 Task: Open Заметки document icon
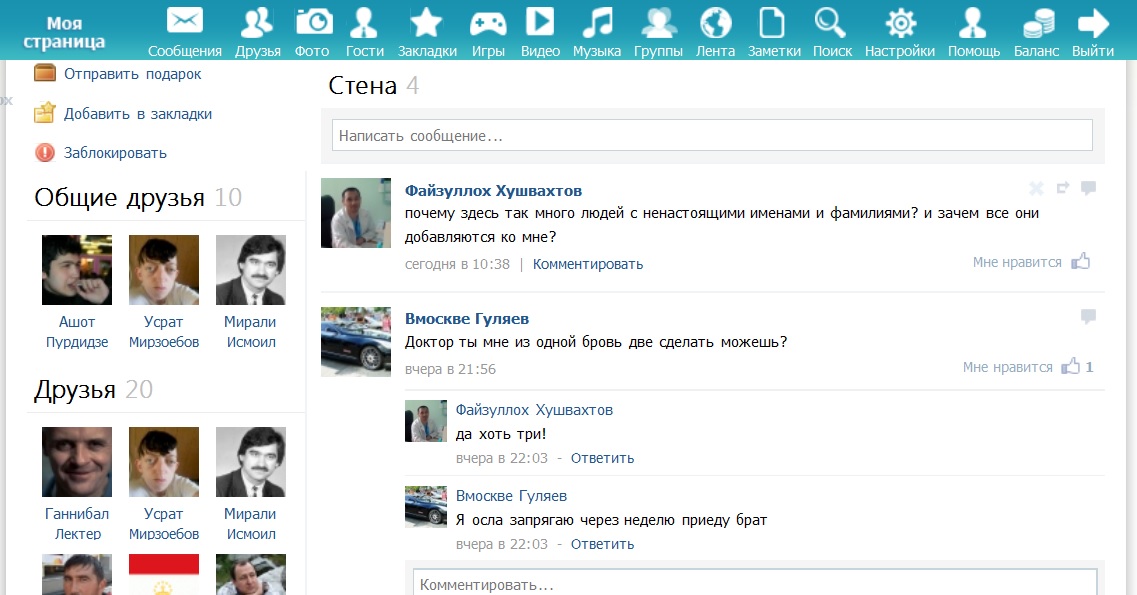click(772, 22)
